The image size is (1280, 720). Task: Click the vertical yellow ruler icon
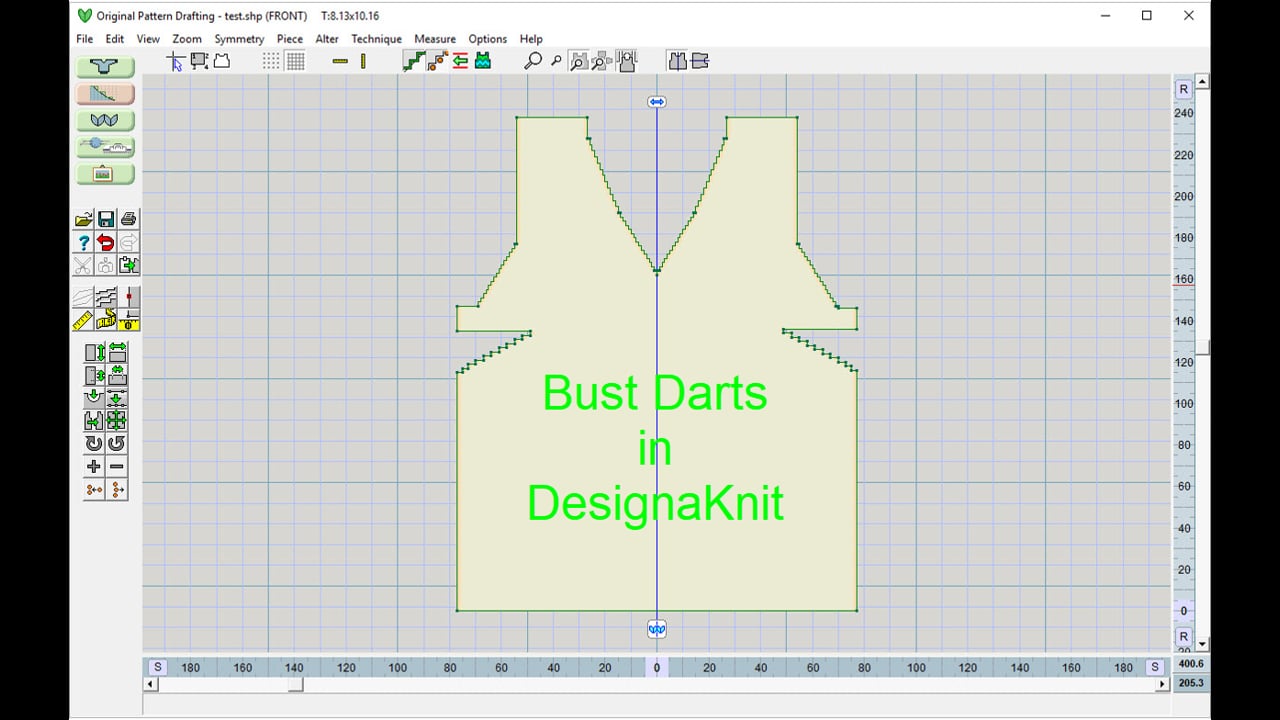coord(363,61)
